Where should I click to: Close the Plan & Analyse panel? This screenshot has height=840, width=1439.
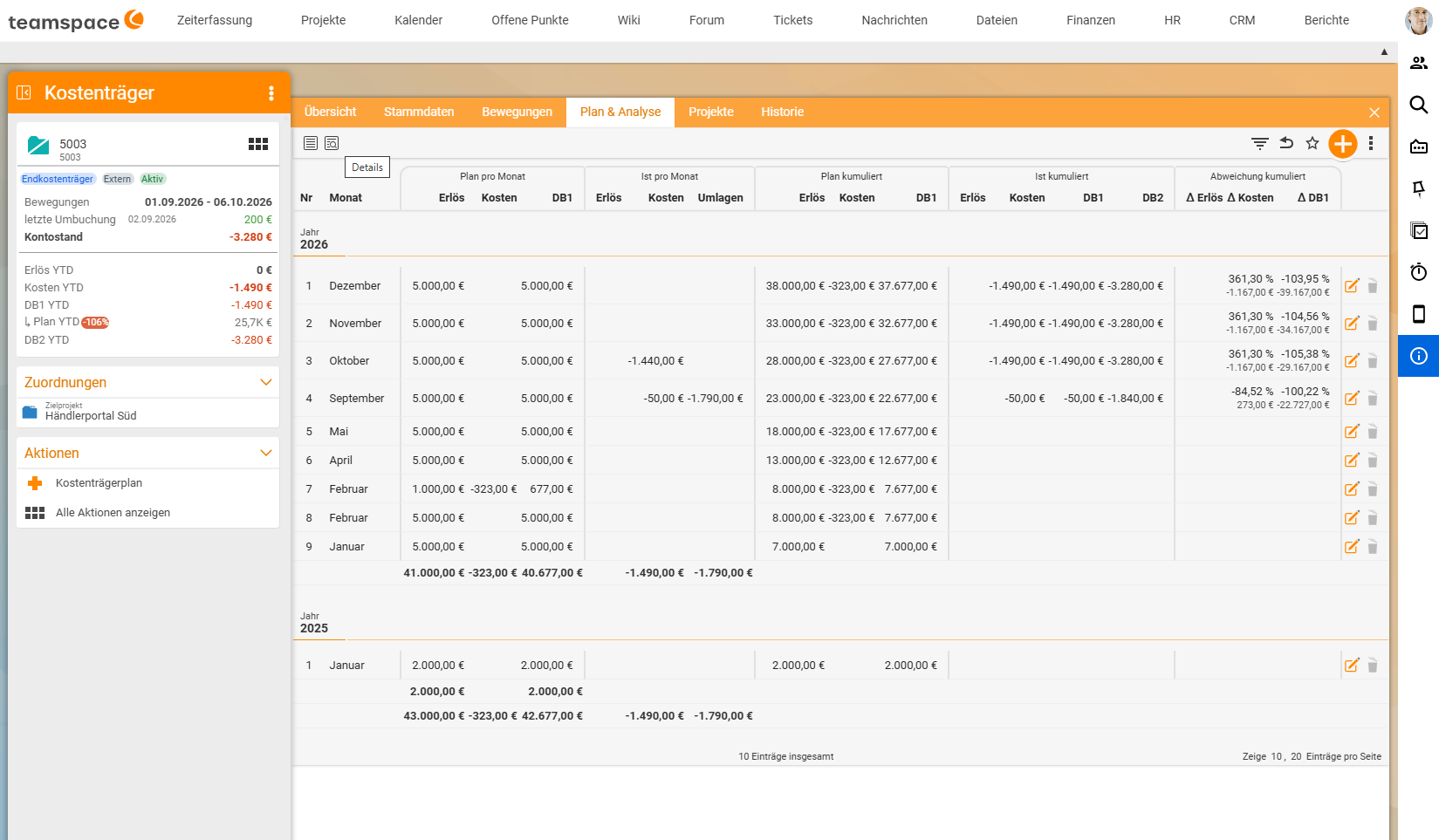(1374, 113)
